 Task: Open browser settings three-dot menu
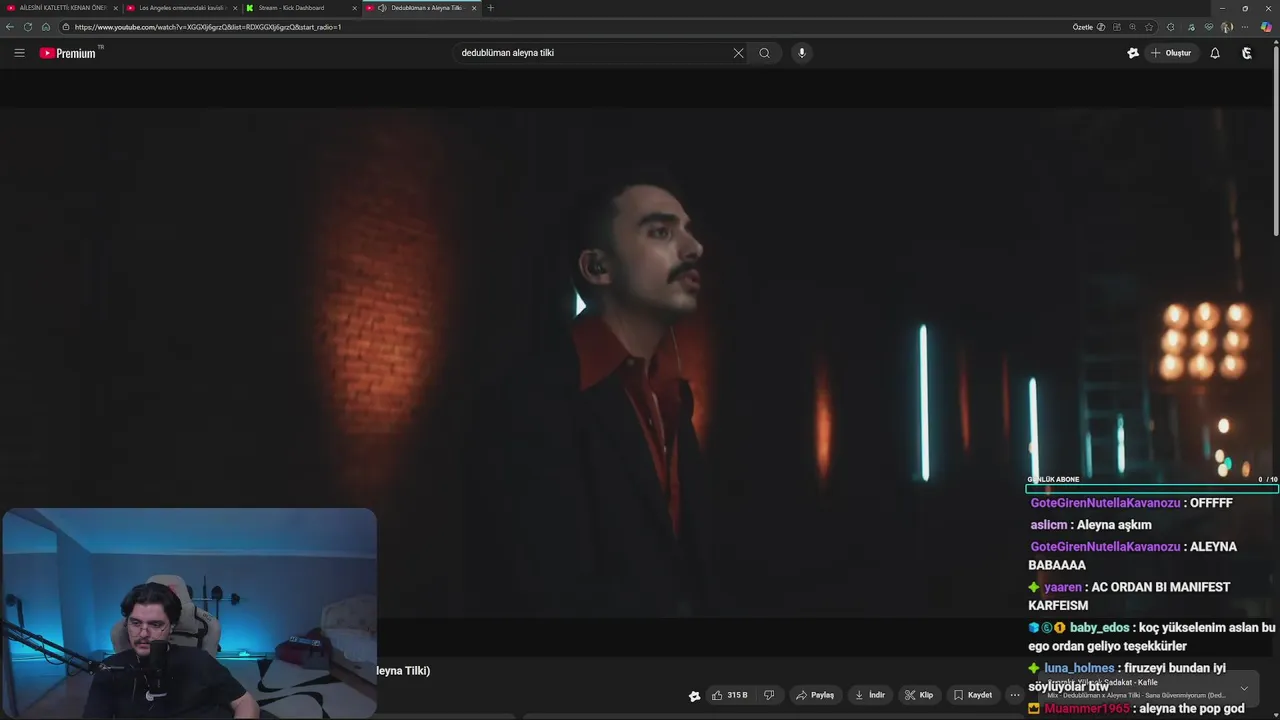click(x=1245, y=27)
